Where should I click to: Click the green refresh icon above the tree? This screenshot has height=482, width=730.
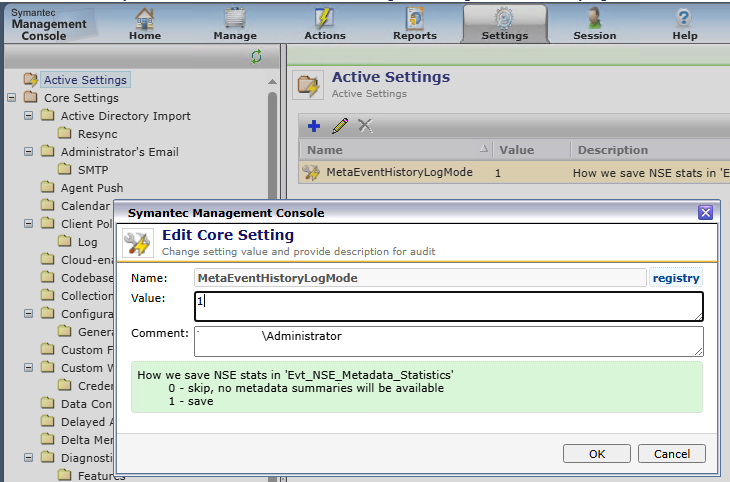(256, 58)
